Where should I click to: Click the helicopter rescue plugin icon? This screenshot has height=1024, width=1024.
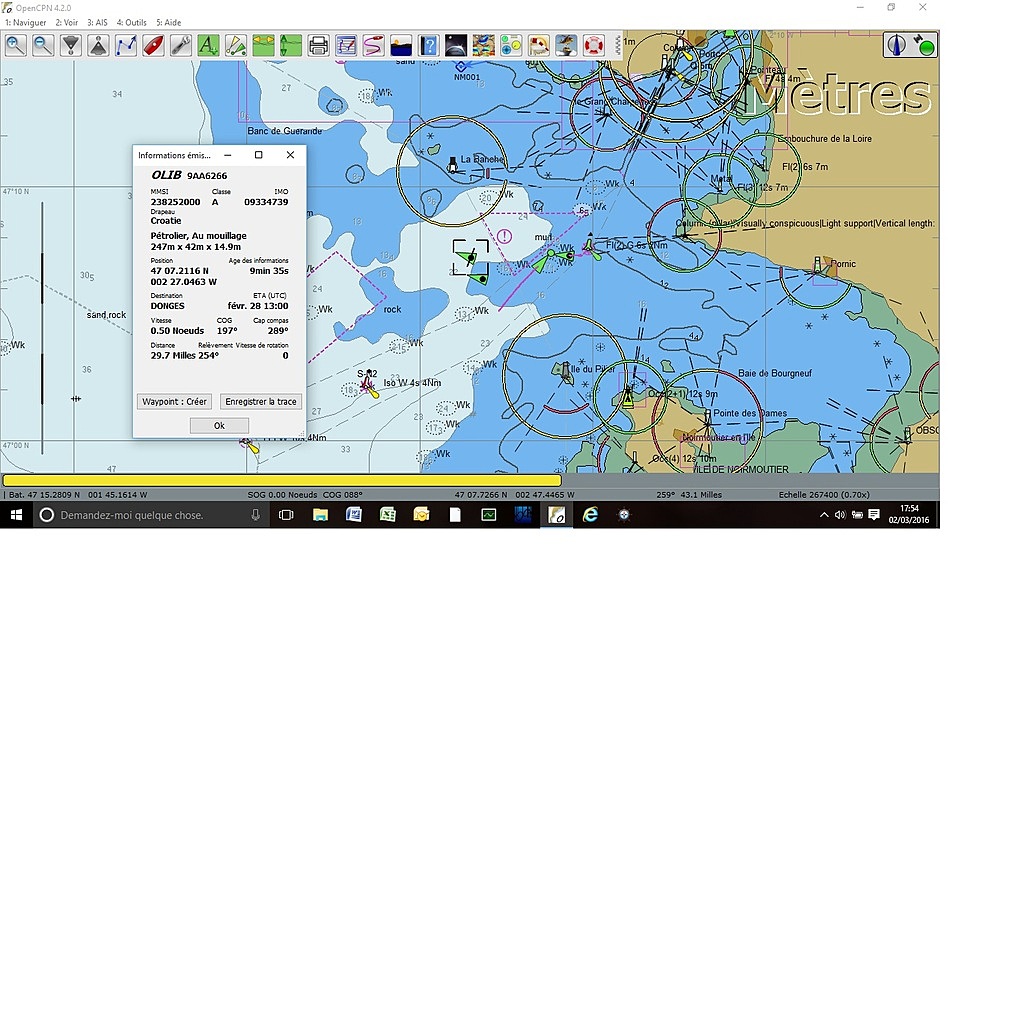pos(566,45)
